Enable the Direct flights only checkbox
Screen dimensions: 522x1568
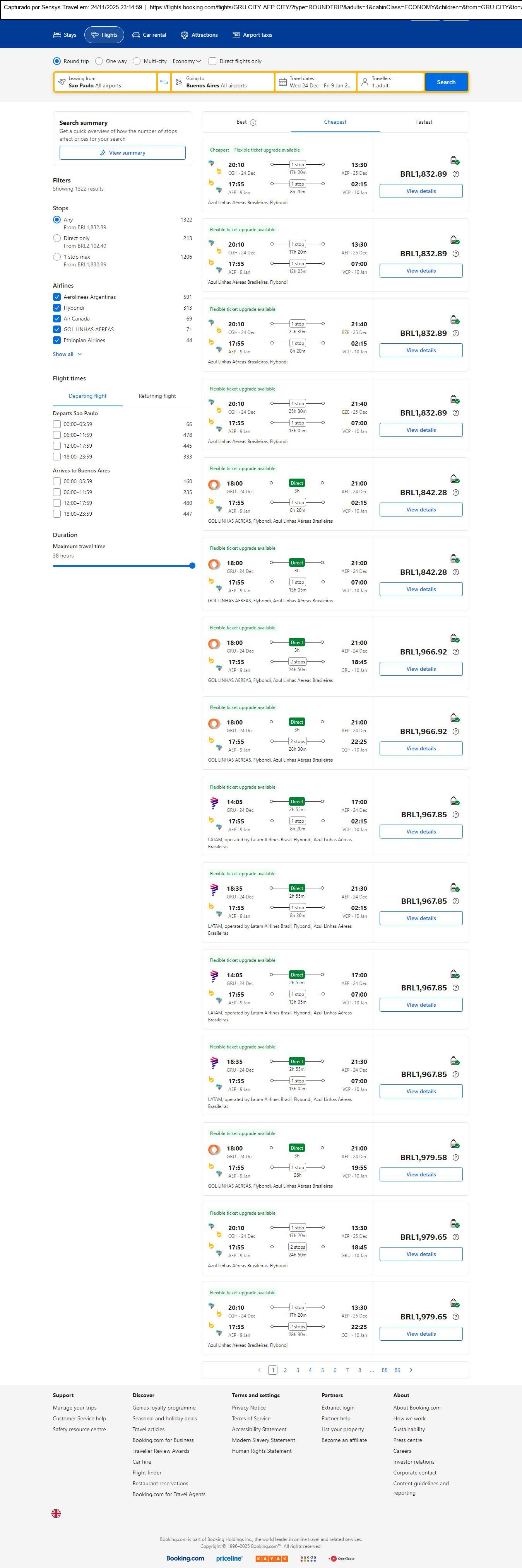tap(212, 61)
